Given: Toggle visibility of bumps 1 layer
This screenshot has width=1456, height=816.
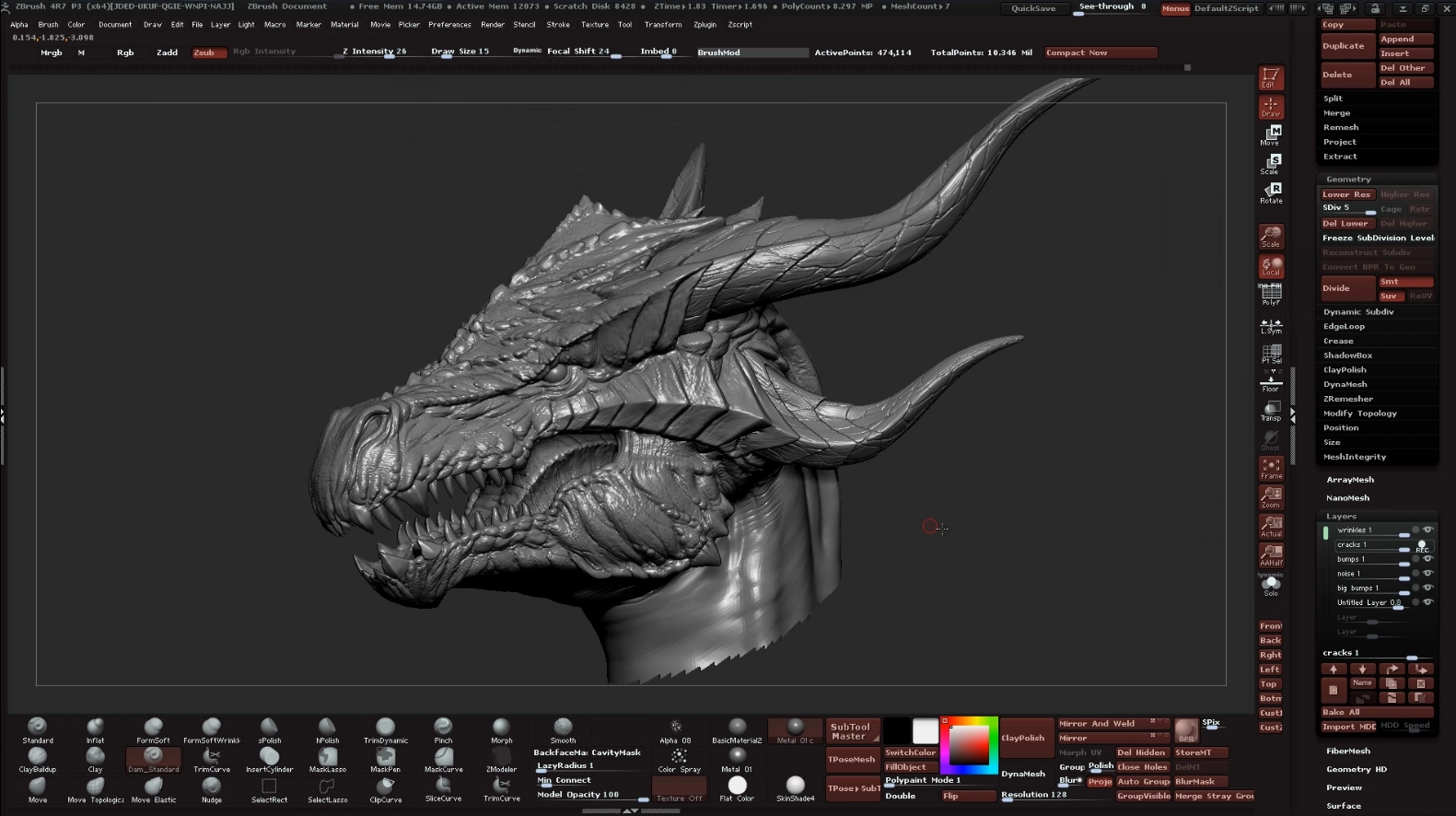Looking at the screenshot, I should coord(1427,559).
